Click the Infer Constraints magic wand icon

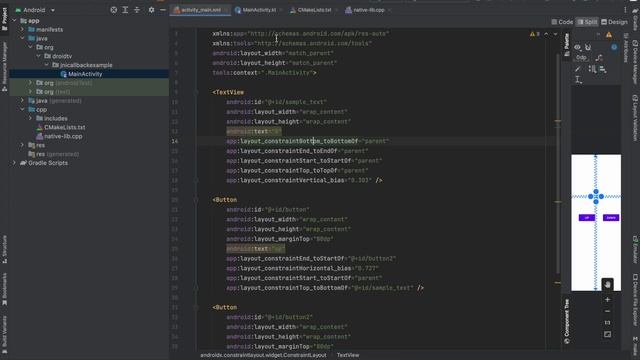coord(578,69)
